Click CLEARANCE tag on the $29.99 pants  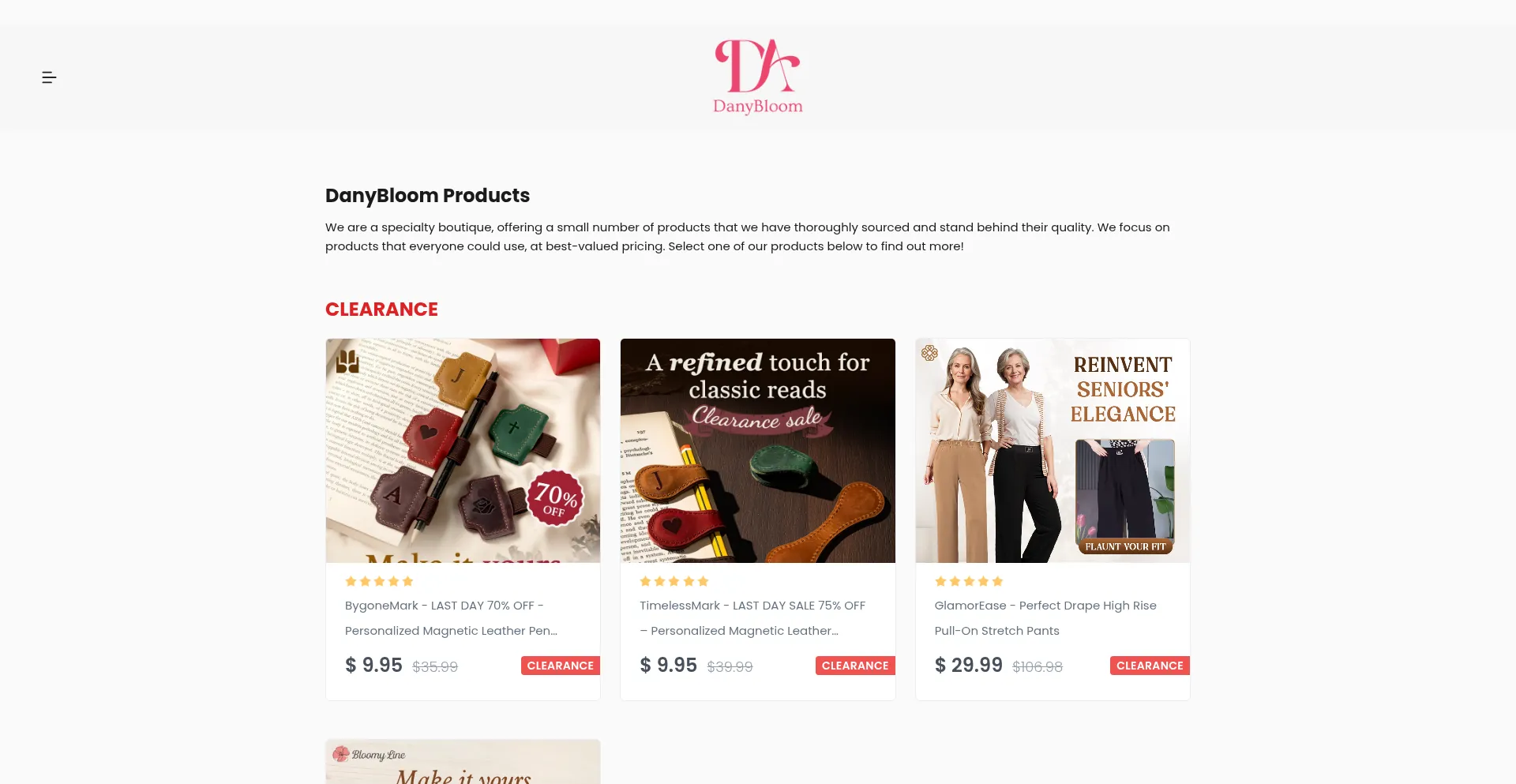[x=1150, y=666]
